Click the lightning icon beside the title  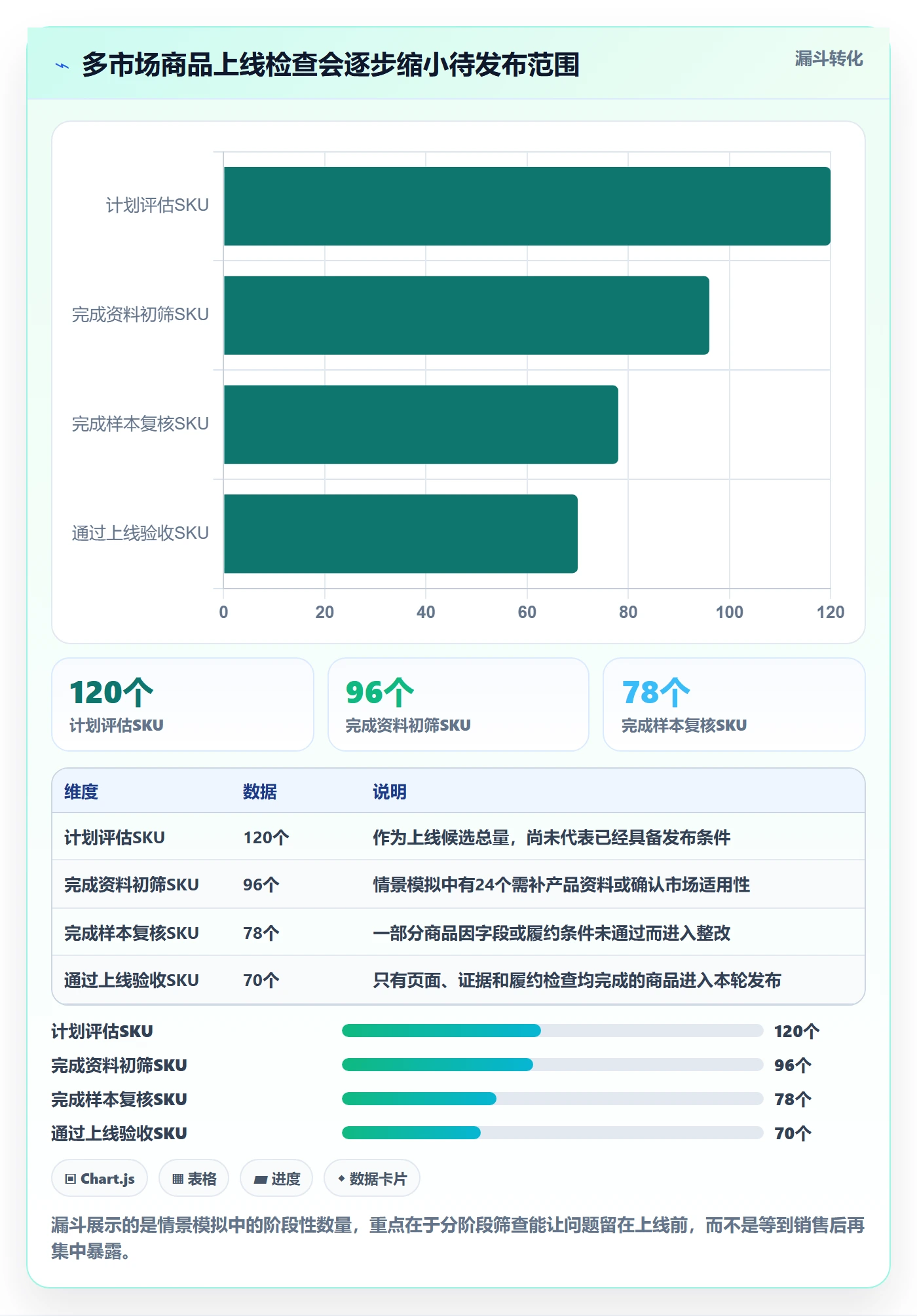click(62, 65)
